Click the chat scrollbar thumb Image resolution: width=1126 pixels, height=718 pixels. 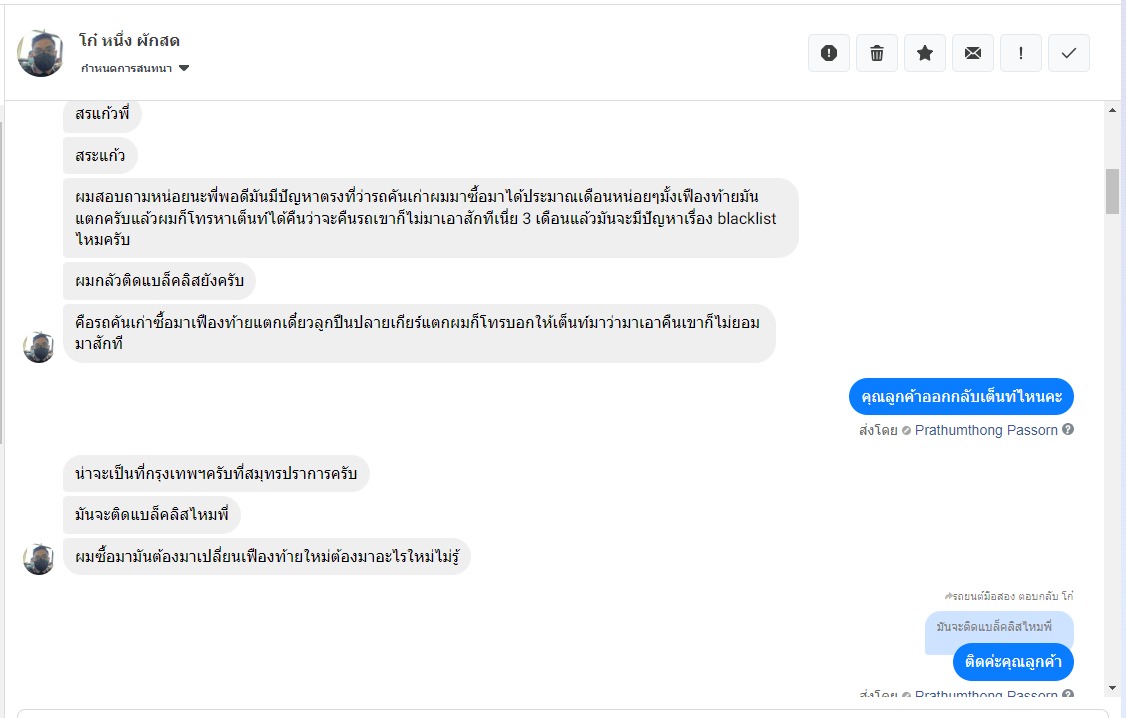pos(1112,191)
